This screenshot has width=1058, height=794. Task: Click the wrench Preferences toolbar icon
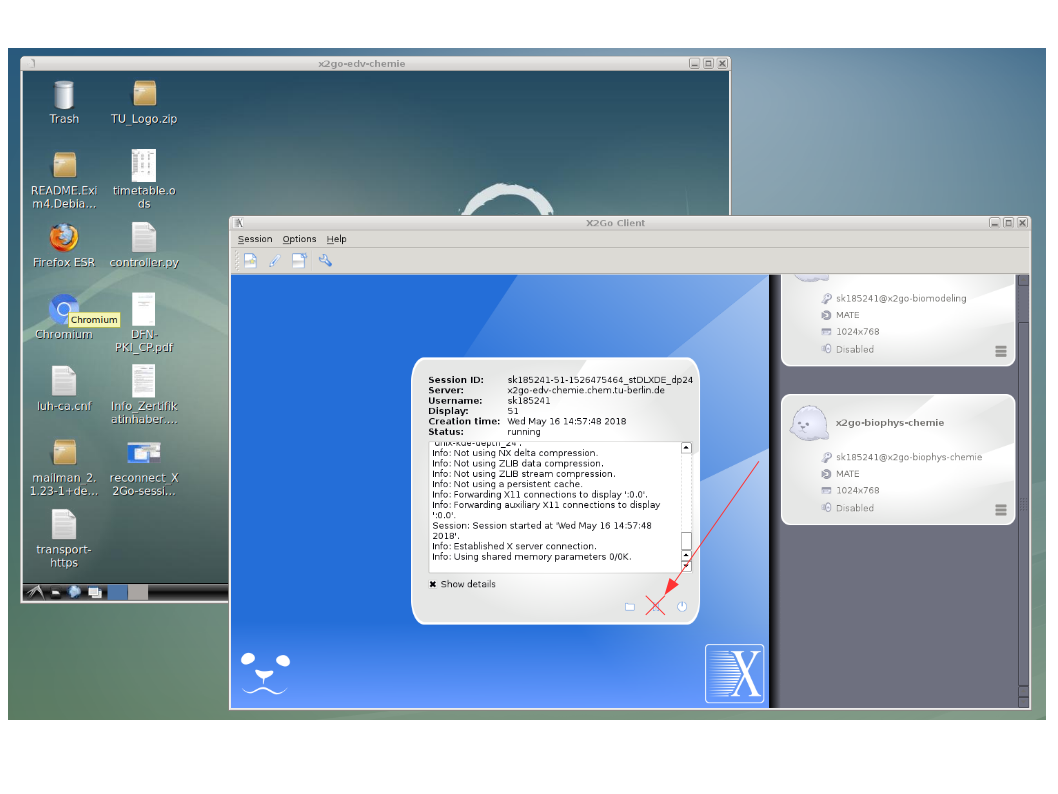pyautogui.click(x=325, y=261)
